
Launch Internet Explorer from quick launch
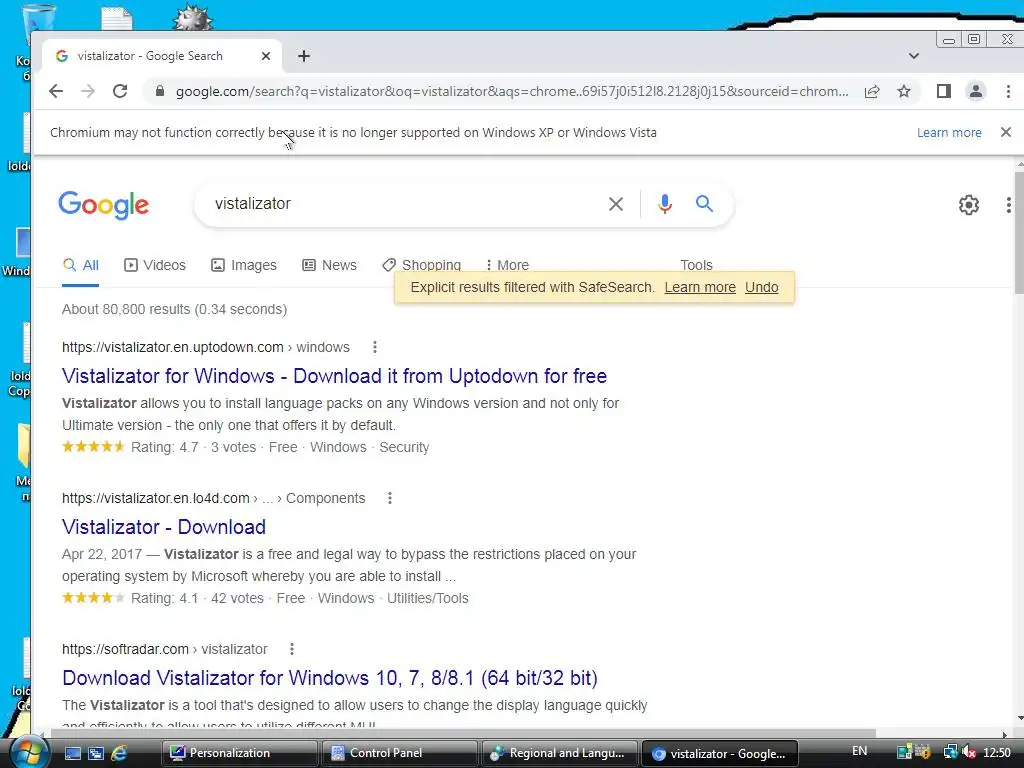[119, 753]
